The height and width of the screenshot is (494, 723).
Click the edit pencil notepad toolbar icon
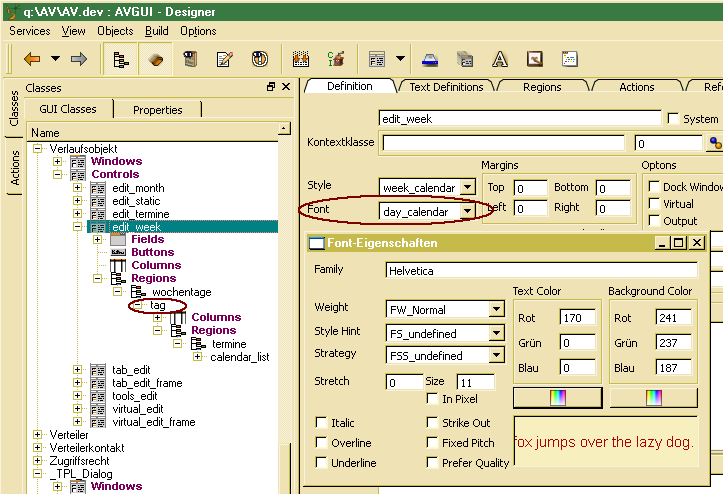point(223,59)
